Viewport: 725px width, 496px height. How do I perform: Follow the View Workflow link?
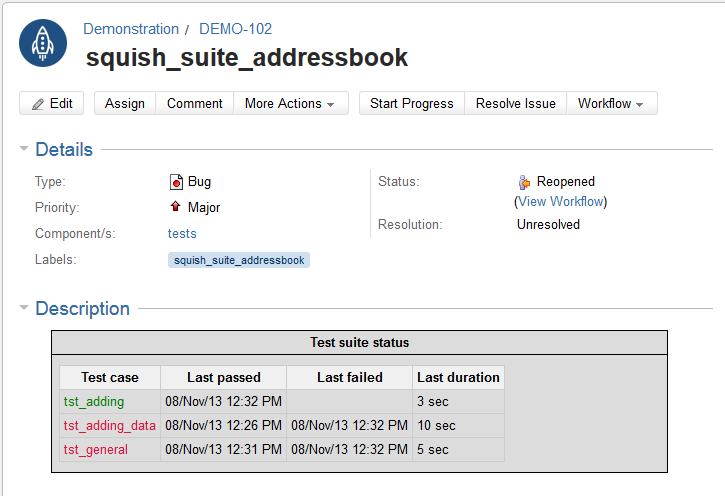(x=560, y=202)
